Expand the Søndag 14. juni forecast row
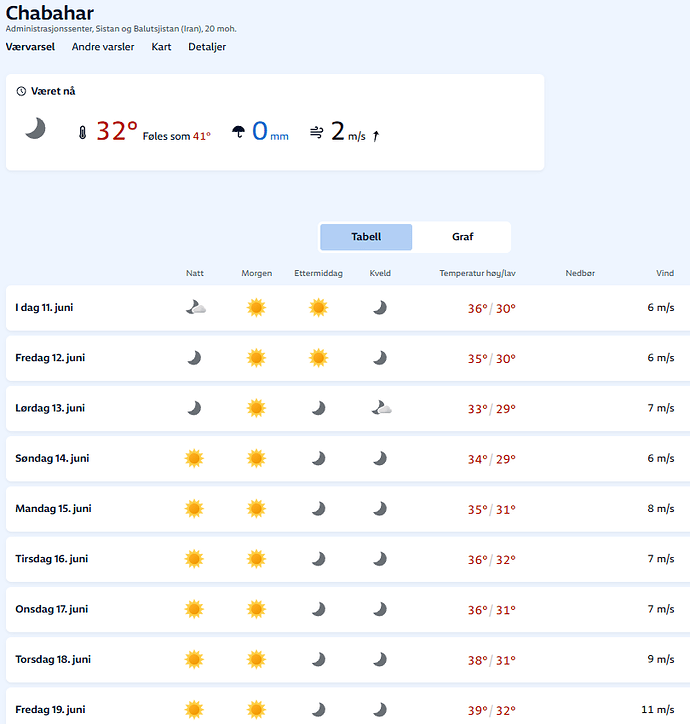This screenshot has height=724, width=690. pos(348,459)
